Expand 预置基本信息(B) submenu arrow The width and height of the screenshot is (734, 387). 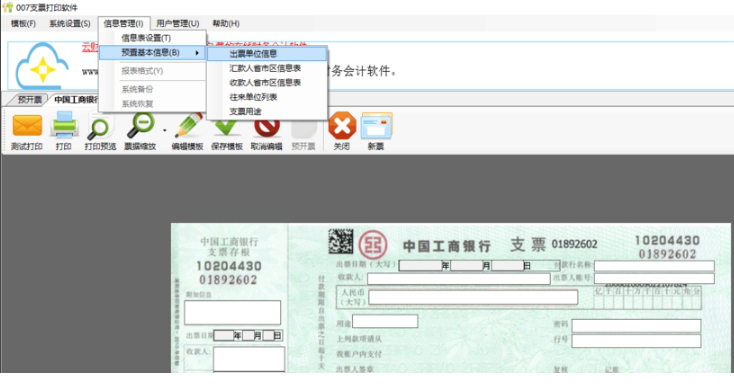[197, 52]
